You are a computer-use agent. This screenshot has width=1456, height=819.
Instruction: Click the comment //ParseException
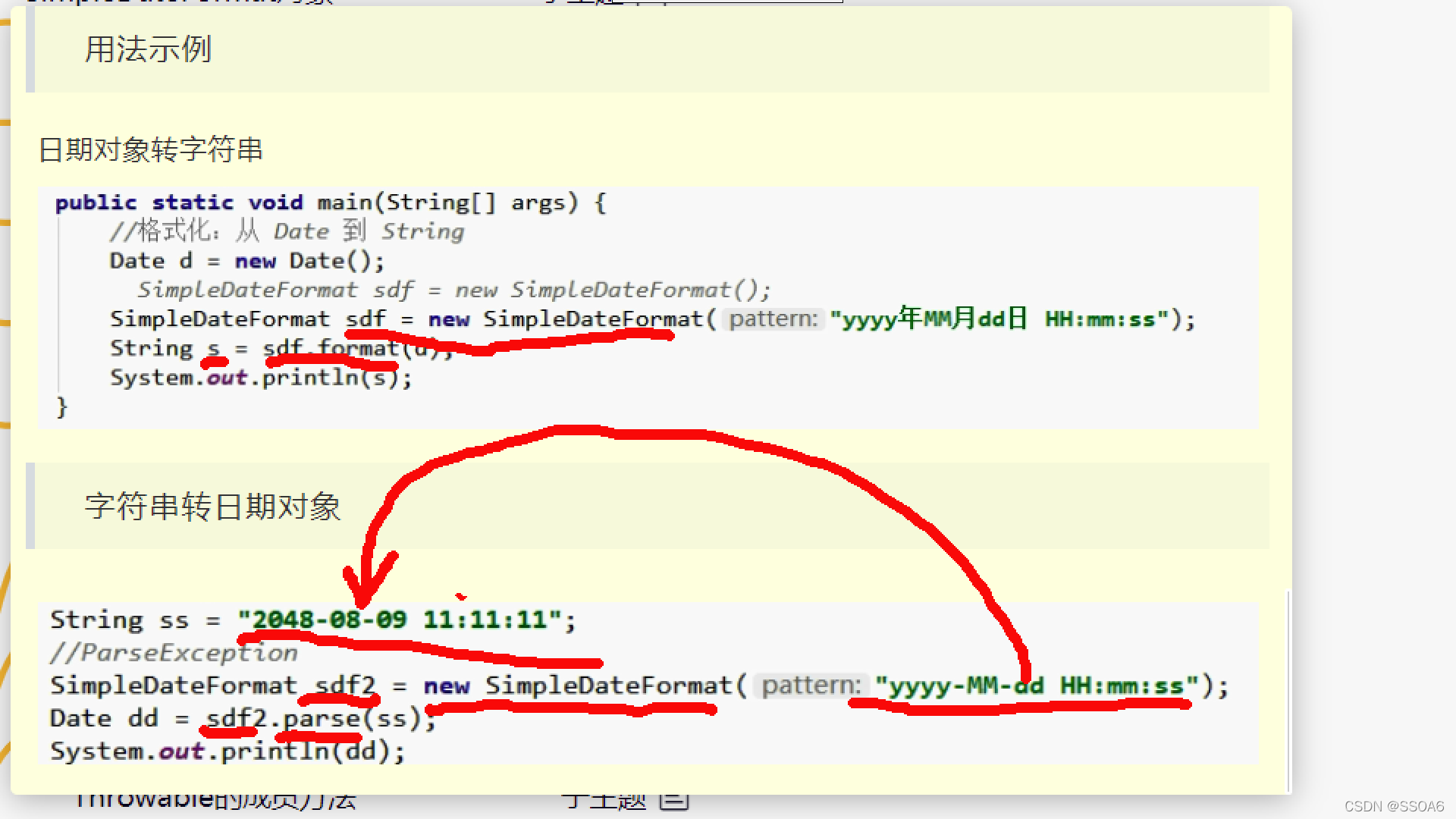click(x=174, y=652)
